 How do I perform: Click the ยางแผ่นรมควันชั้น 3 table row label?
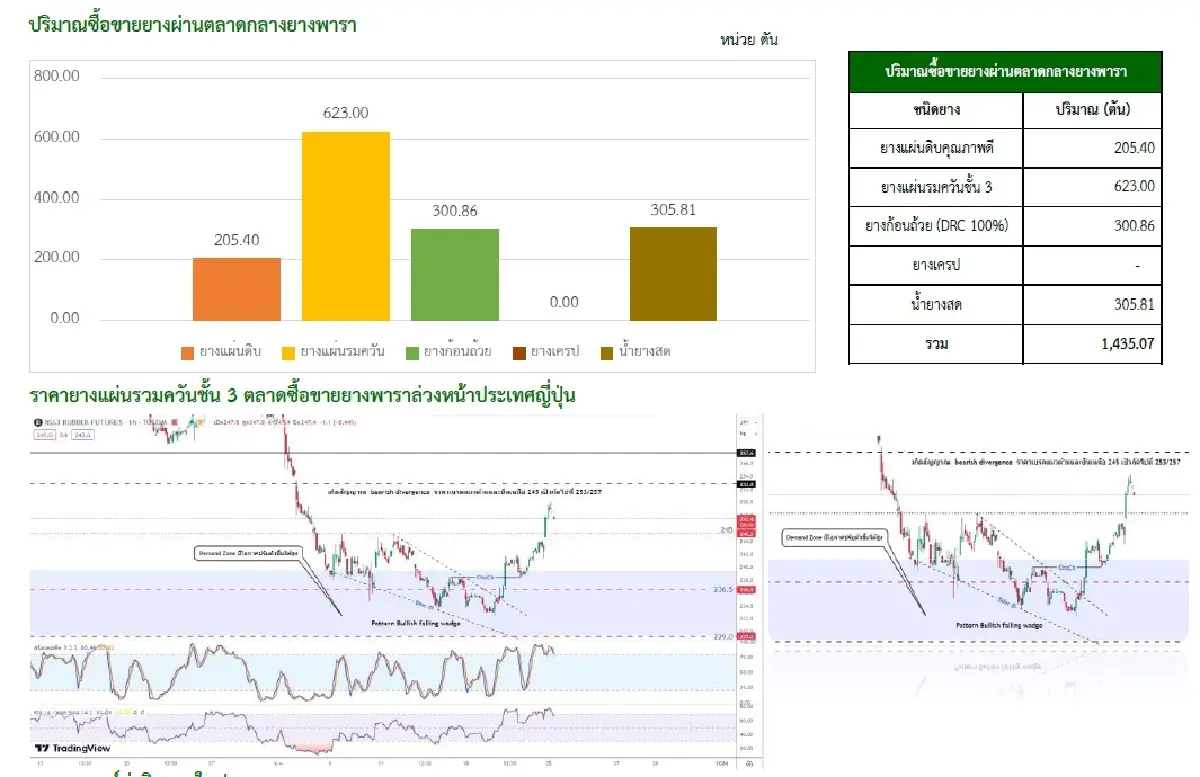coord(936,187)
